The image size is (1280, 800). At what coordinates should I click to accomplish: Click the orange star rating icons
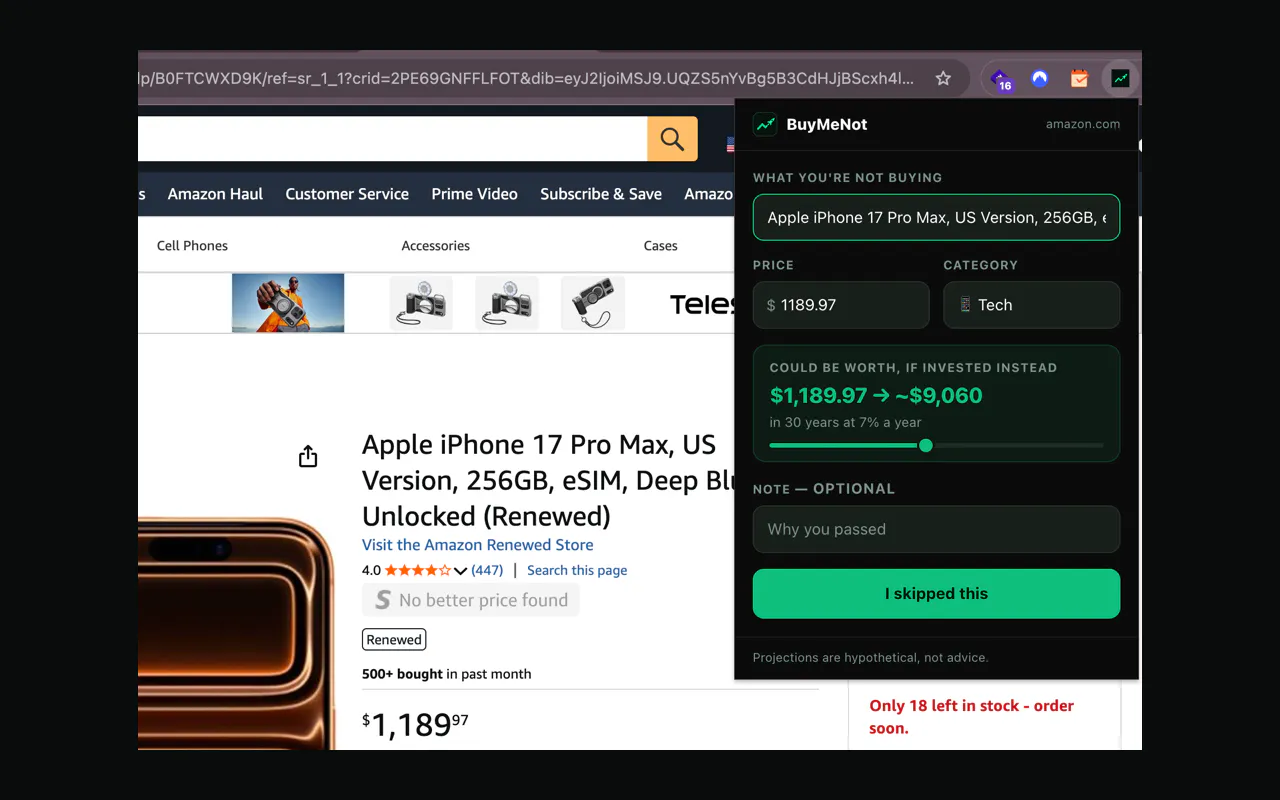pos(417,571)
